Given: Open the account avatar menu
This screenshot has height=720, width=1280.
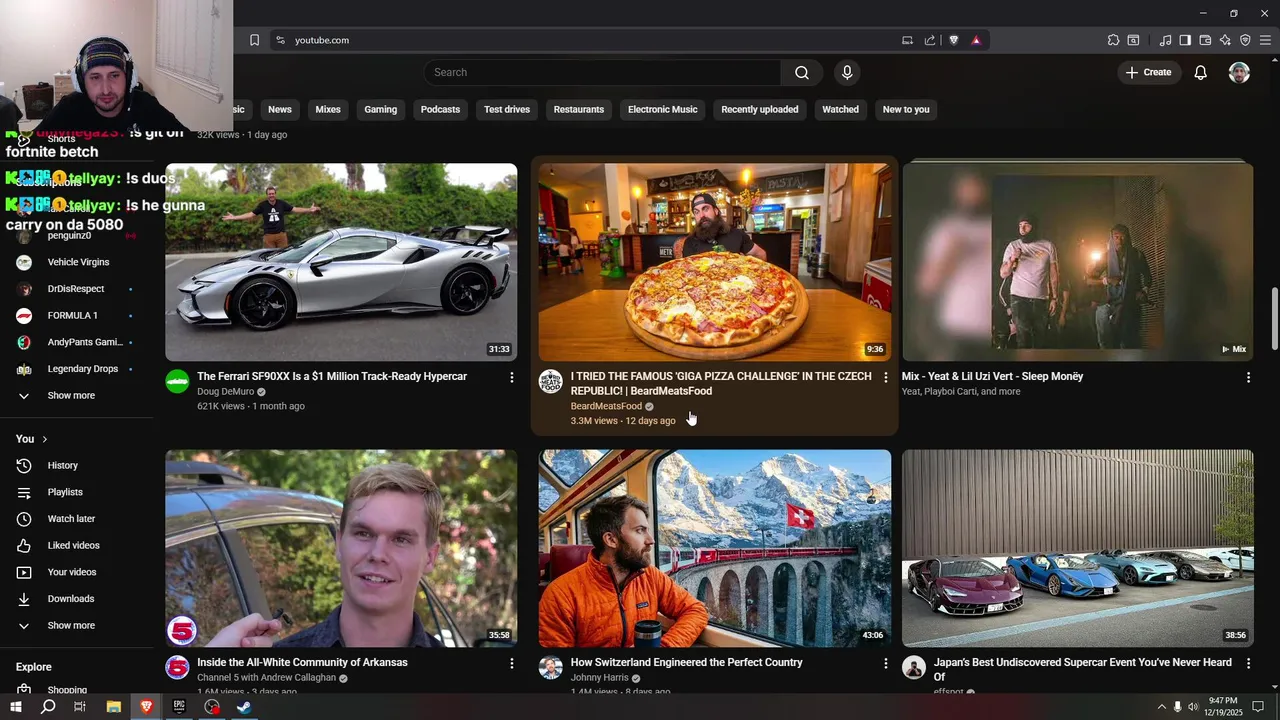Looking at the screenshot, I should [1239, 72].
